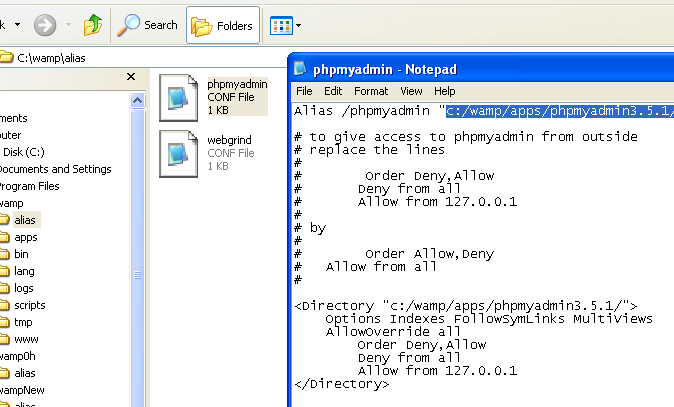Open the Notepad View menu

pos(411,91)
